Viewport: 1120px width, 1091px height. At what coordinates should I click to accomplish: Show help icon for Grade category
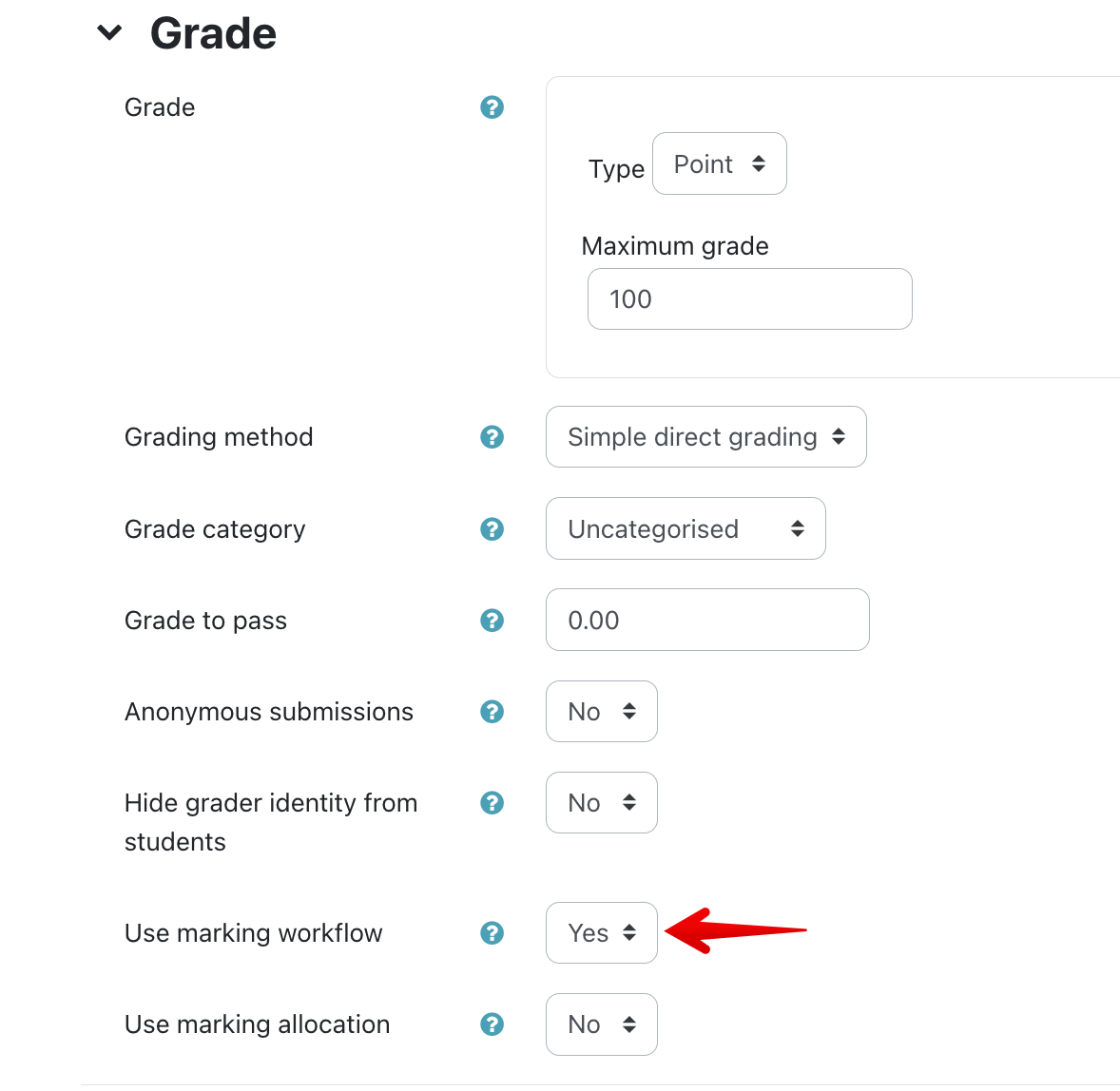(492, 529)
